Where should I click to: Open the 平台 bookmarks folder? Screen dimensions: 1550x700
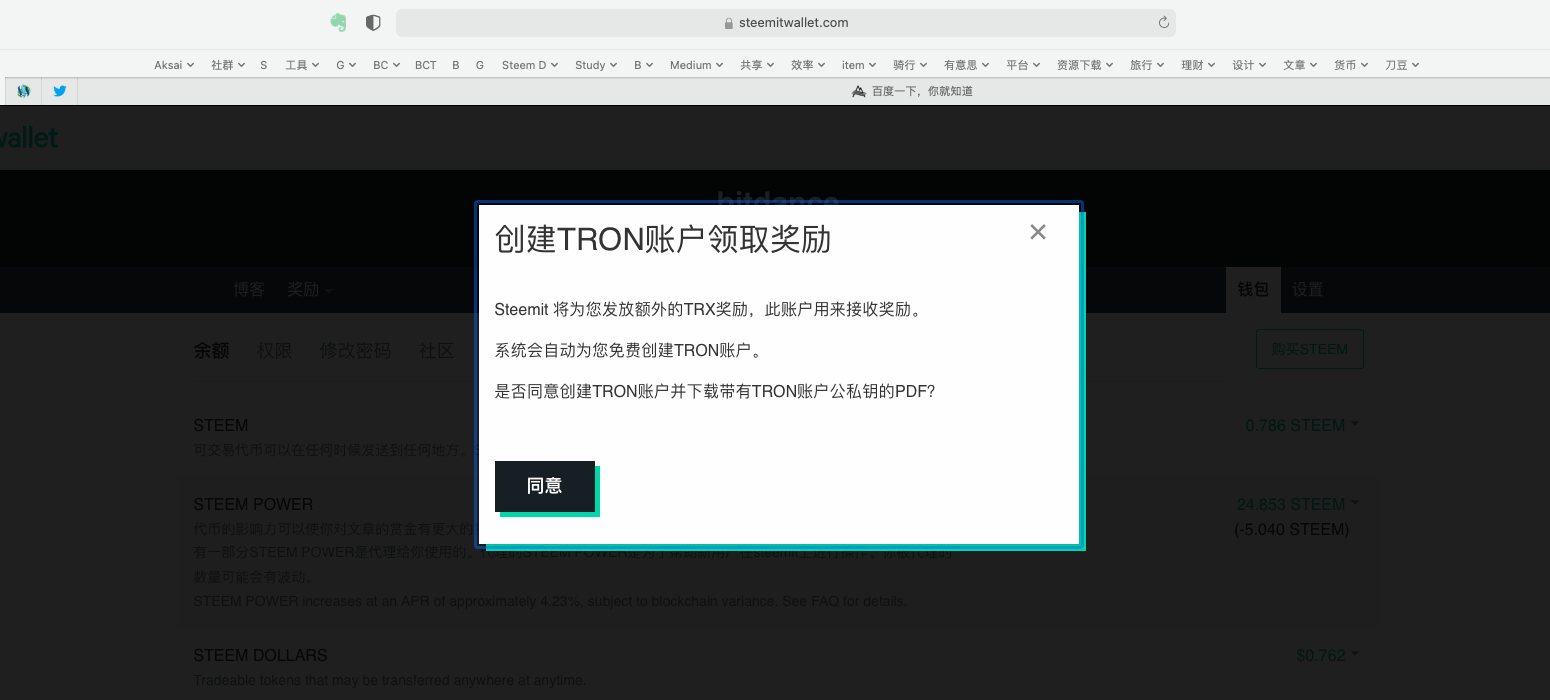[x=1023, y=65]
